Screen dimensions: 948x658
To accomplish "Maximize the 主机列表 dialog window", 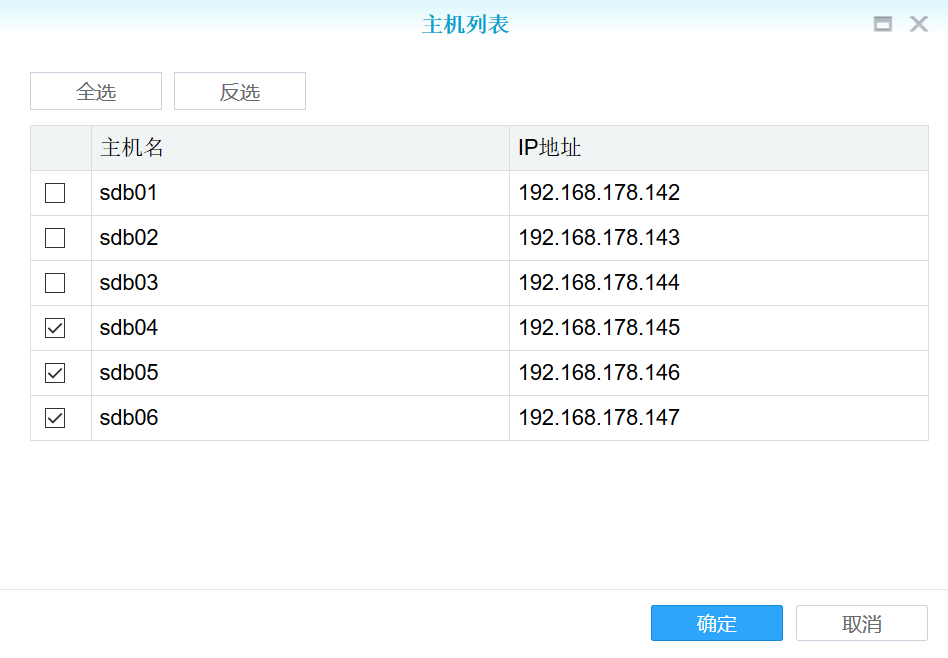I will pyautogui.click(x=883, y=25).
